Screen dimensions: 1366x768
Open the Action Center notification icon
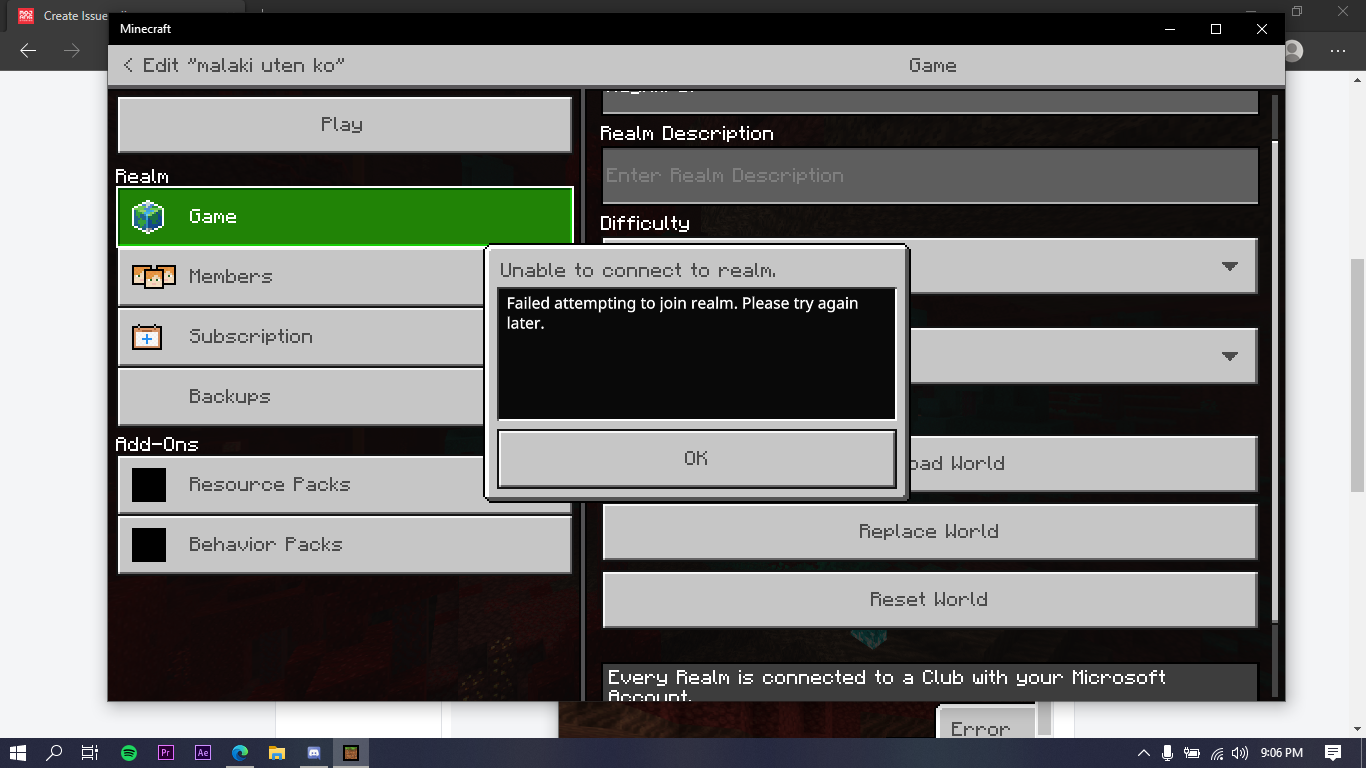[x=1332, y=753]
